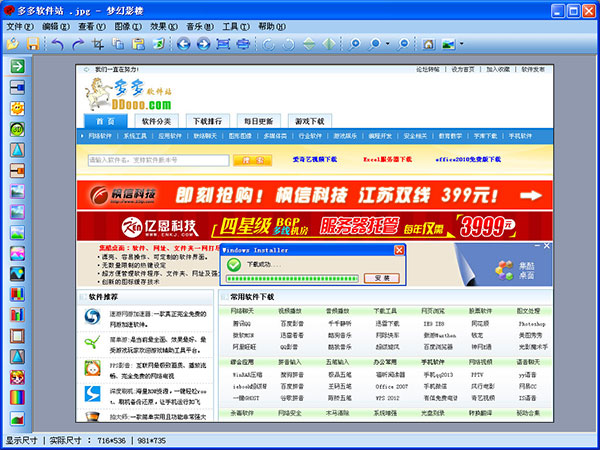600x450 pixels.
Task: Click the 显示尺寸 label in status bar
Action: (21, 440)
